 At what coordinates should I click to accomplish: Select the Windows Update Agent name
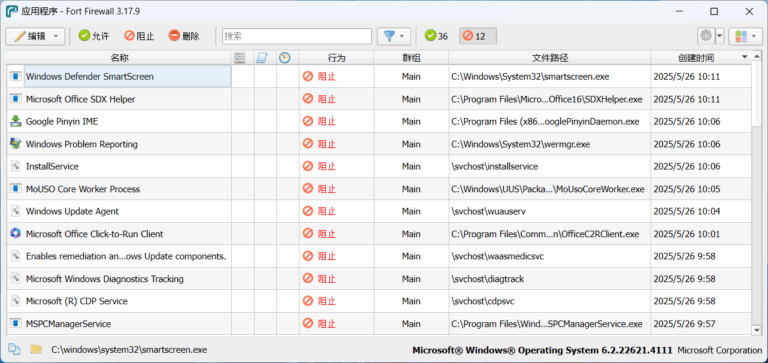(x=72, y=211)
